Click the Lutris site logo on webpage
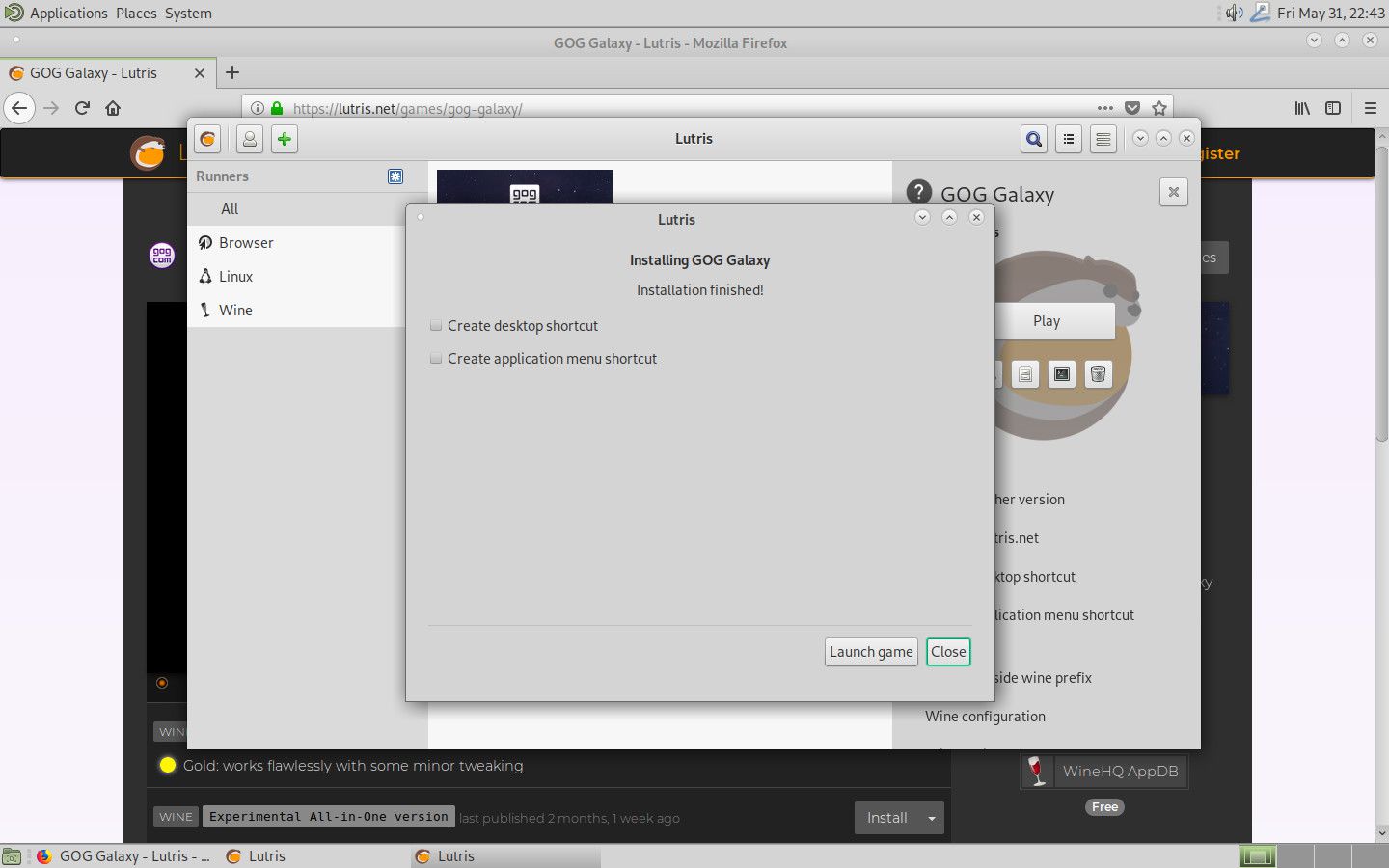This screenshot has width=1389, height=868. (149, 152)
